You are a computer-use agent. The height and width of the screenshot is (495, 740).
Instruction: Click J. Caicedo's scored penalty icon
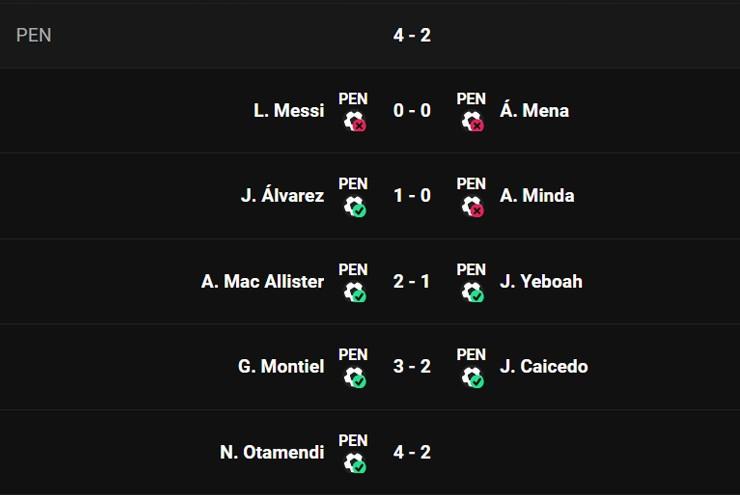tap(472, 377)
